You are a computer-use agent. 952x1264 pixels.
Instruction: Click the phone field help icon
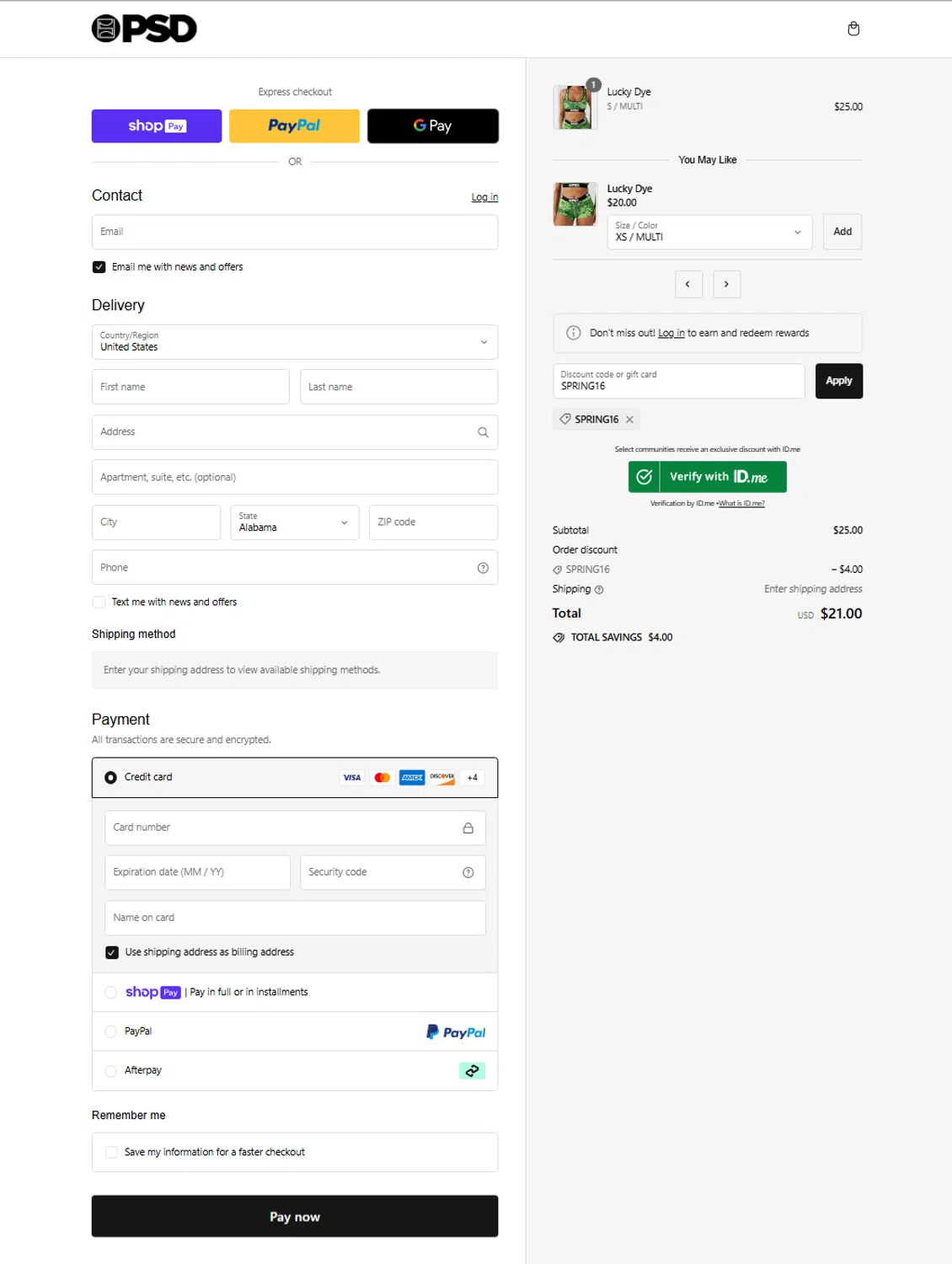tap(483, 568)
